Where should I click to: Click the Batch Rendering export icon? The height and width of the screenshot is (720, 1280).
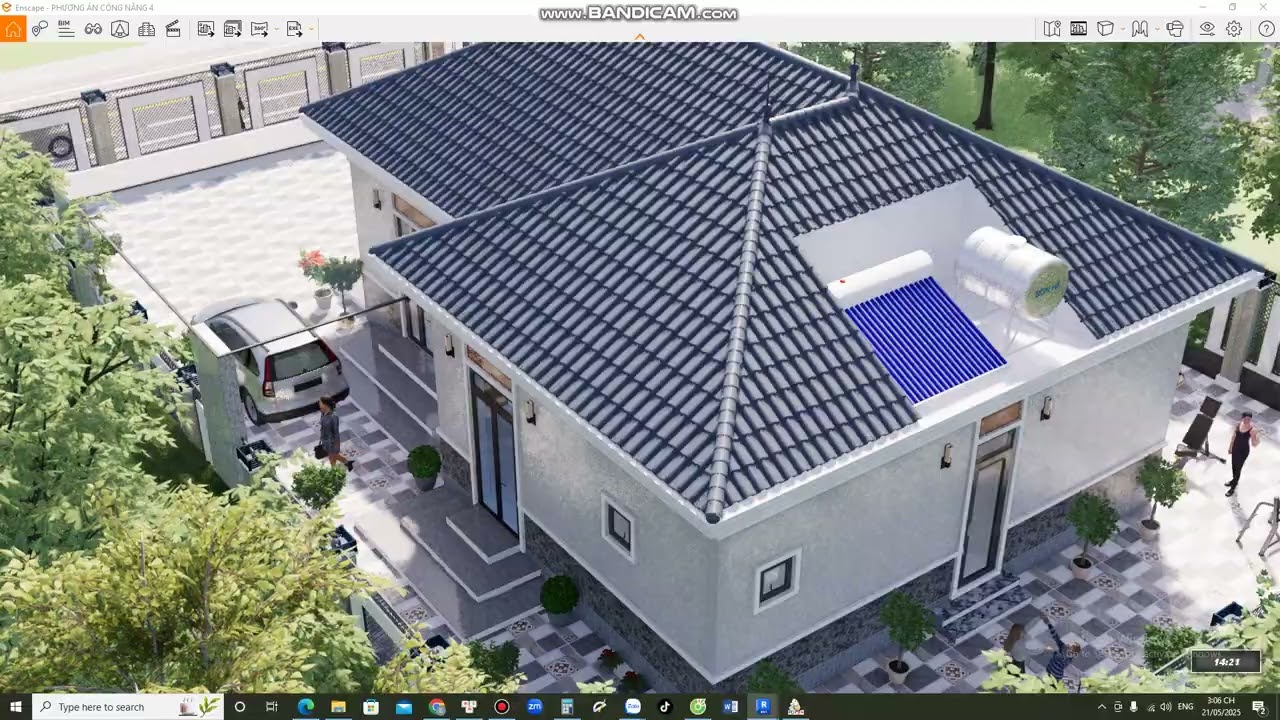point(233,29)
